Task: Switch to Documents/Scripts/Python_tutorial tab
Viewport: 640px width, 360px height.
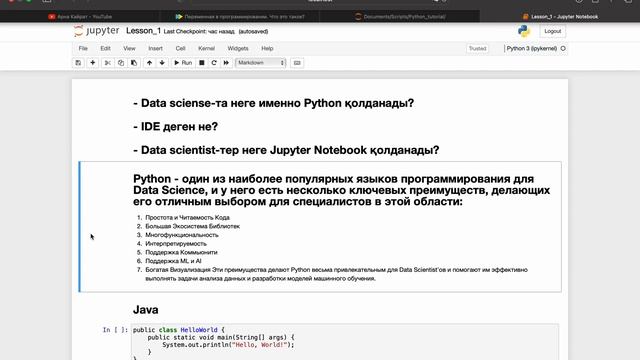Action: (400, 17)
